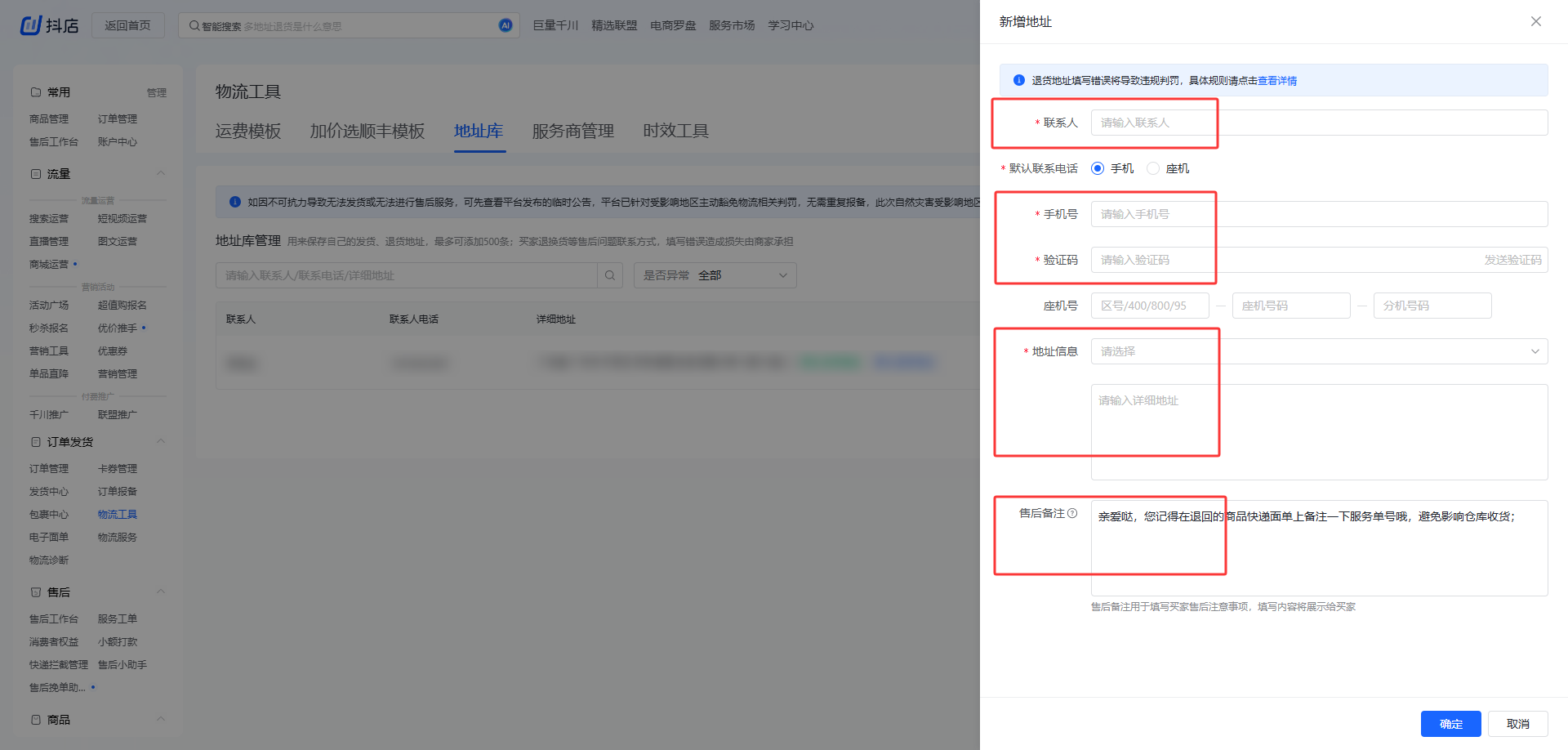Screen dimensions: 1568x750
Task: Open the 地址信息 region dropdown
Action: pos(1318,351)
